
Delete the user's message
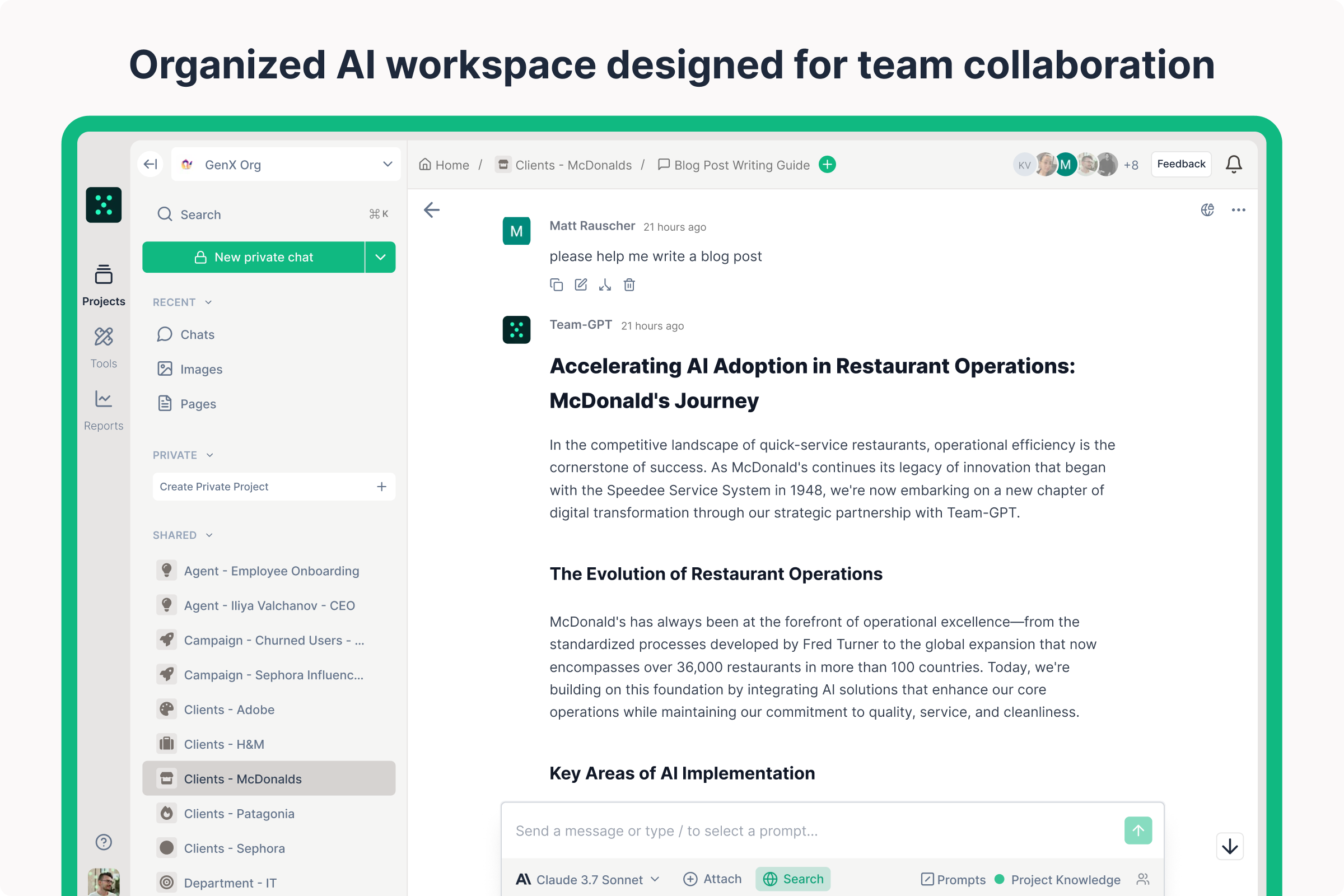[628, 284]
